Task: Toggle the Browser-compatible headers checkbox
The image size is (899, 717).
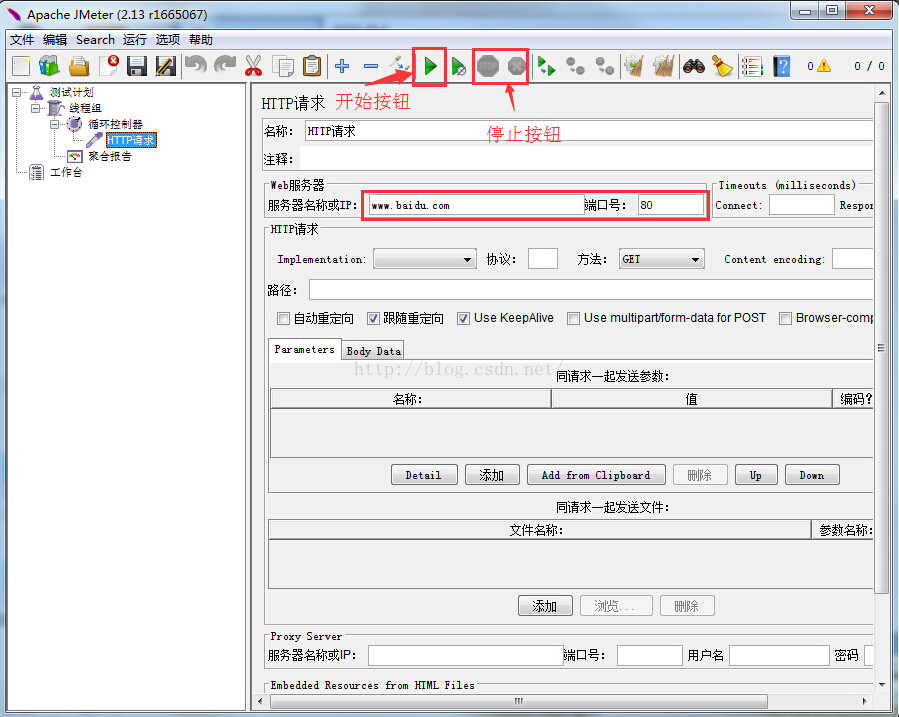Action: pyautogui.click(x=785, y=318)
